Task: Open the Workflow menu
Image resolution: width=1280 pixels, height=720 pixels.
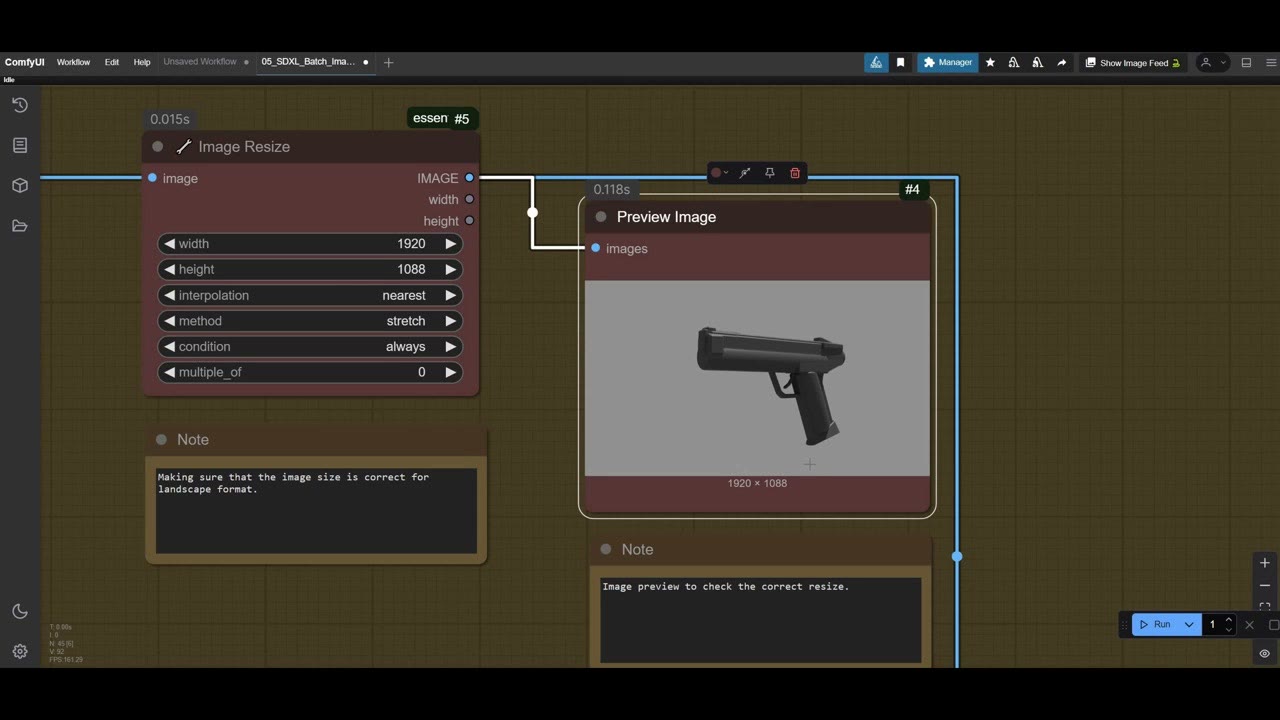Action: (x=73, y=62)
